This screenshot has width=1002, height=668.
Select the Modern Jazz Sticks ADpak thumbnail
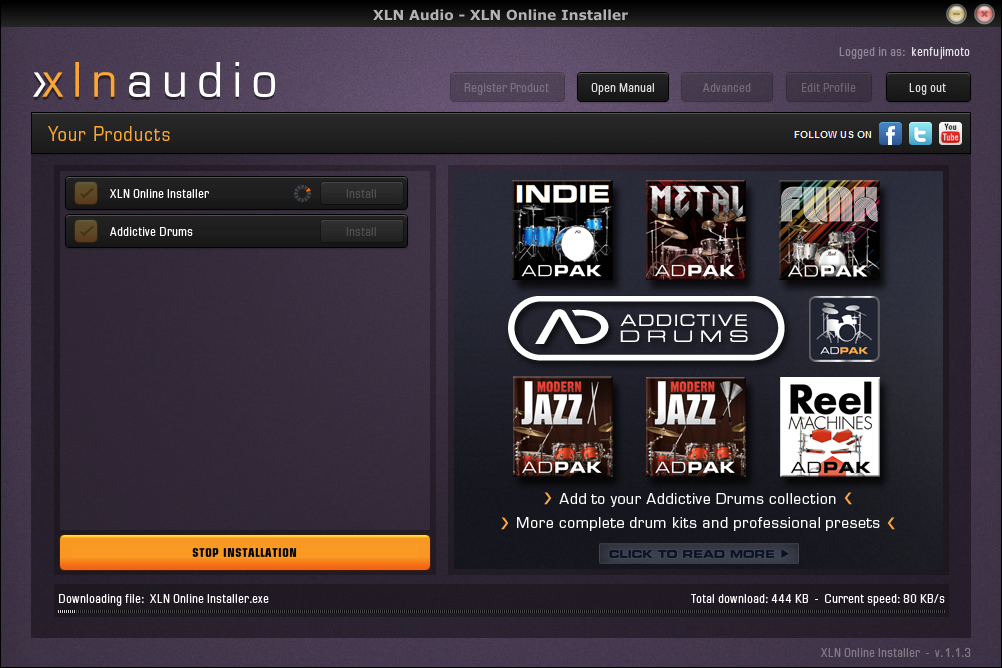click(562, 426)
